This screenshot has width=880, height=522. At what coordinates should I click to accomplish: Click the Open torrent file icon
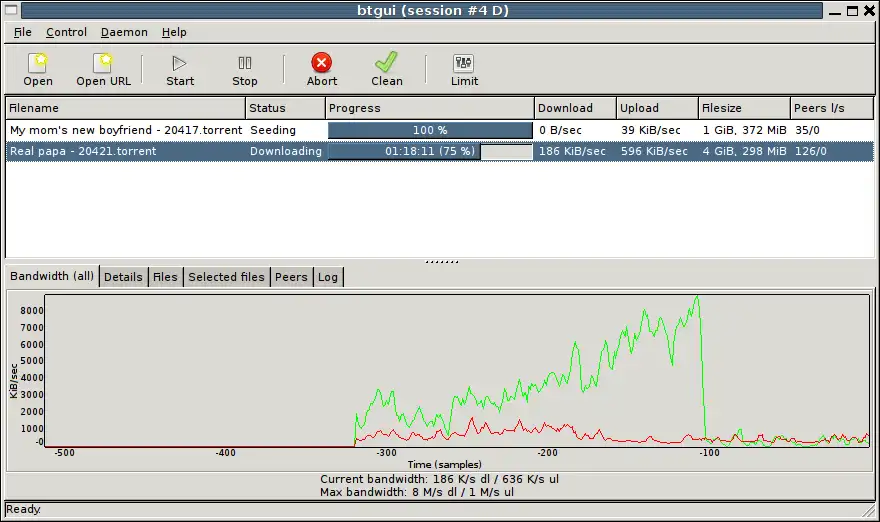[x=38, y=63]
